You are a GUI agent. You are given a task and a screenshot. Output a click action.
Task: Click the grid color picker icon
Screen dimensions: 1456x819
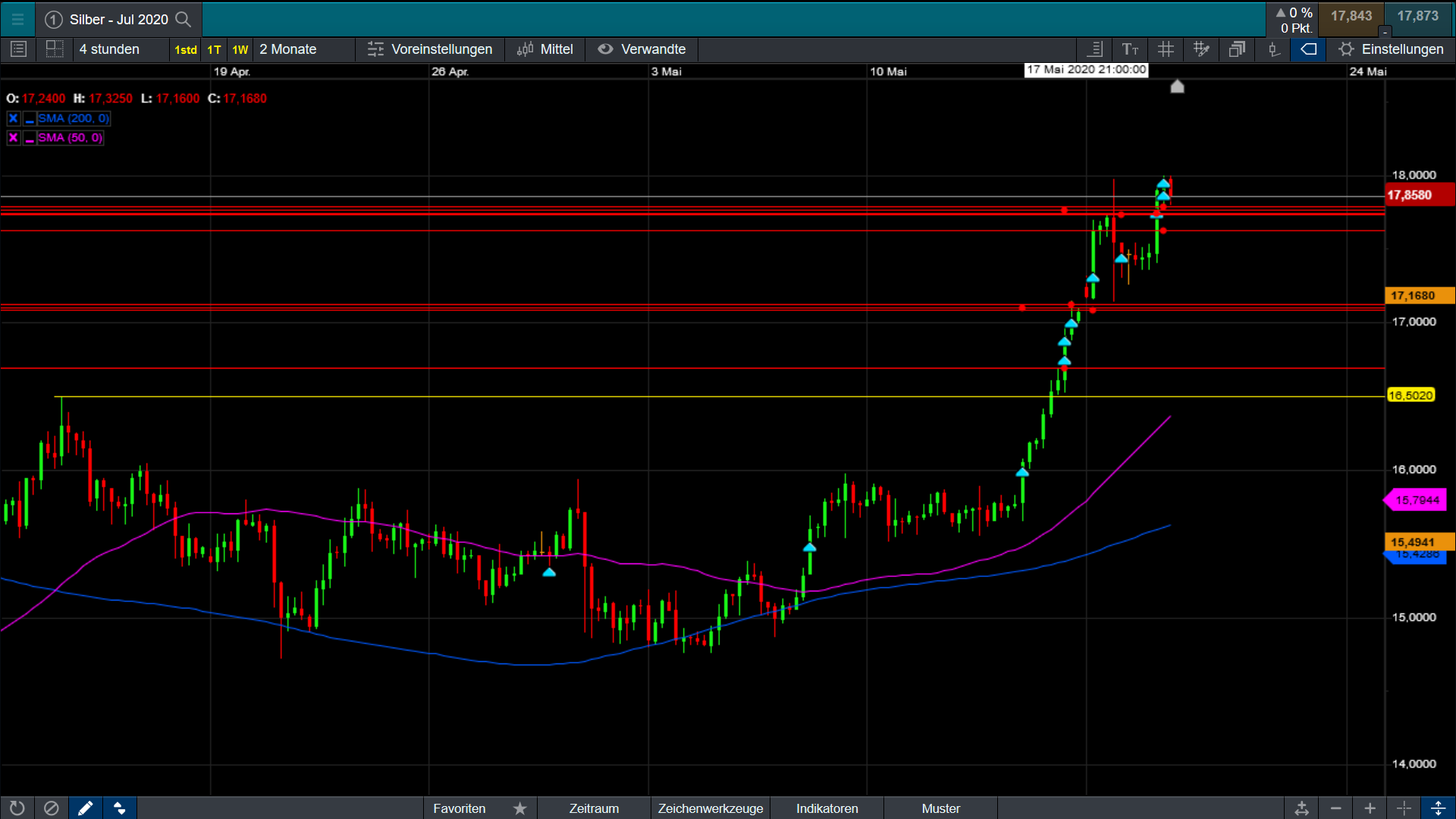click(1201, 49)
